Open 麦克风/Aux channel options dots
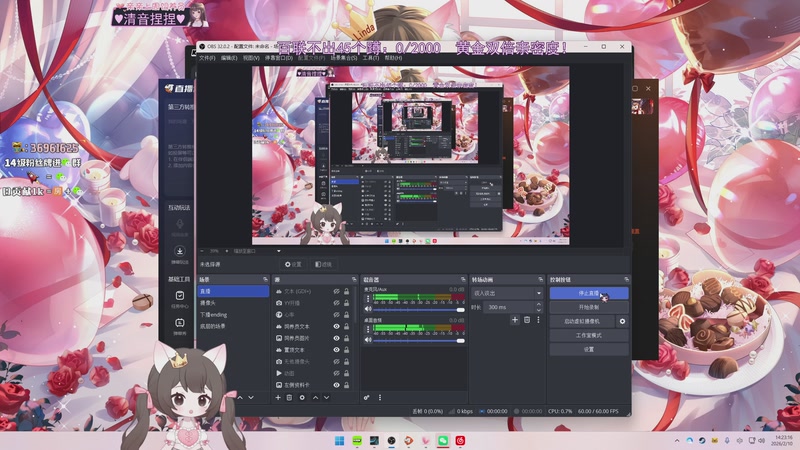This screenshot has width=800, height=450. tap(368, 298)
